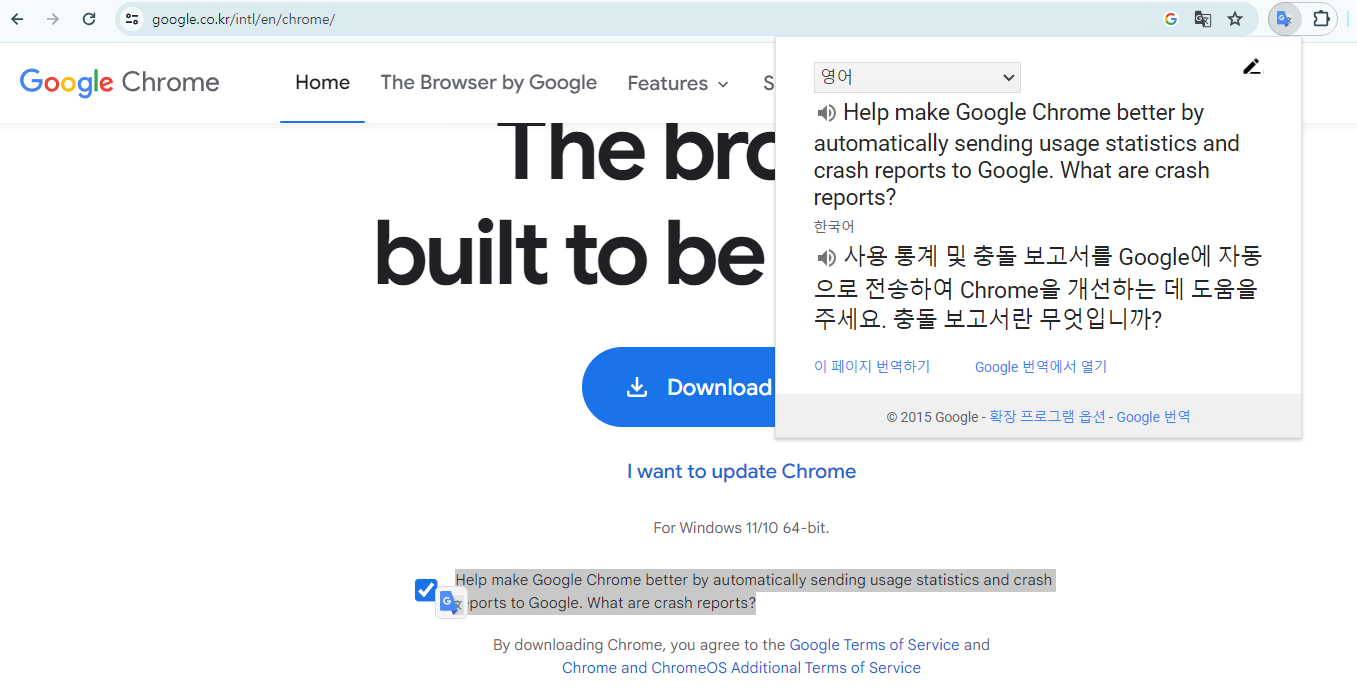Click the Google Chrome logo
Viewport: 1357px width, 699px height.
click(120, 82)
